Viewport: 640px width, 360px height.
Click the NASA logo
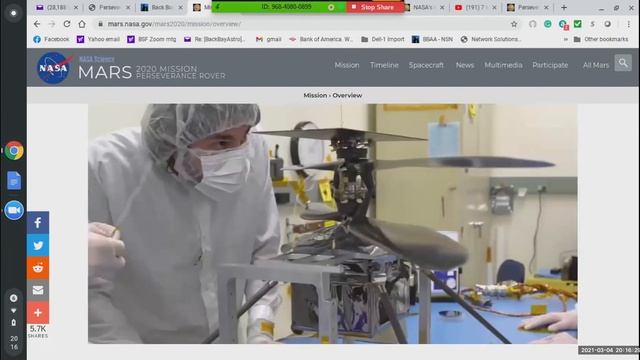coord(53,68)
